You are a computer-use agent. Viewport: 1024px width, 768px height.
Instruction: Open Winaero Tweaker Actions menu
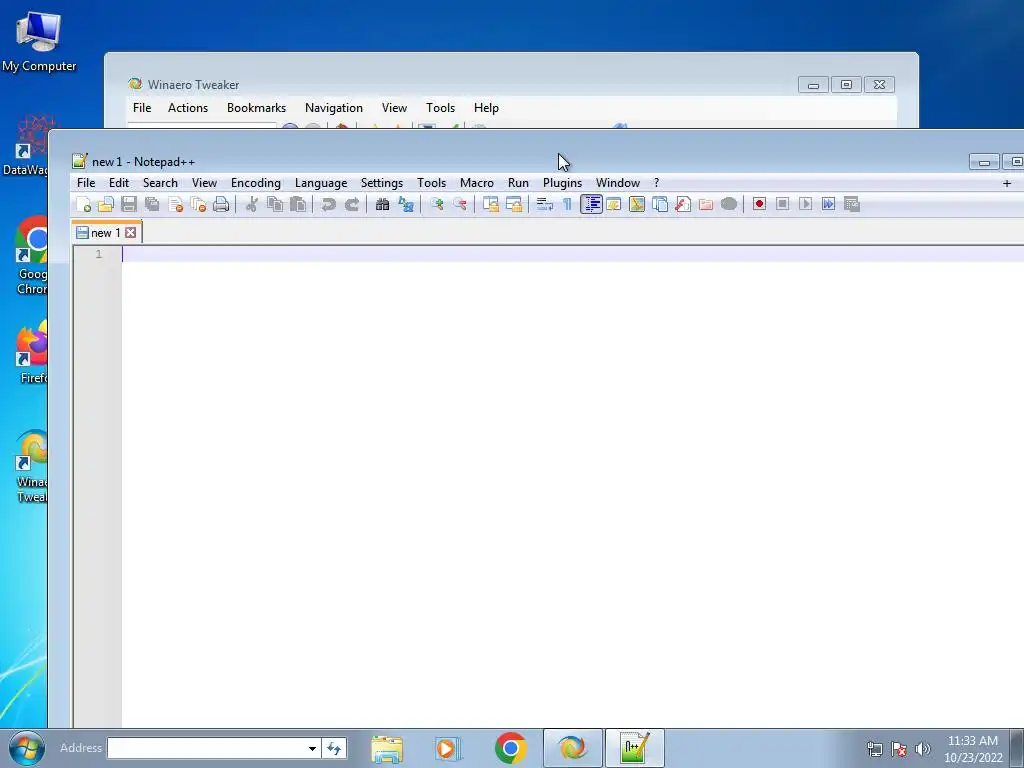(187, 108)
